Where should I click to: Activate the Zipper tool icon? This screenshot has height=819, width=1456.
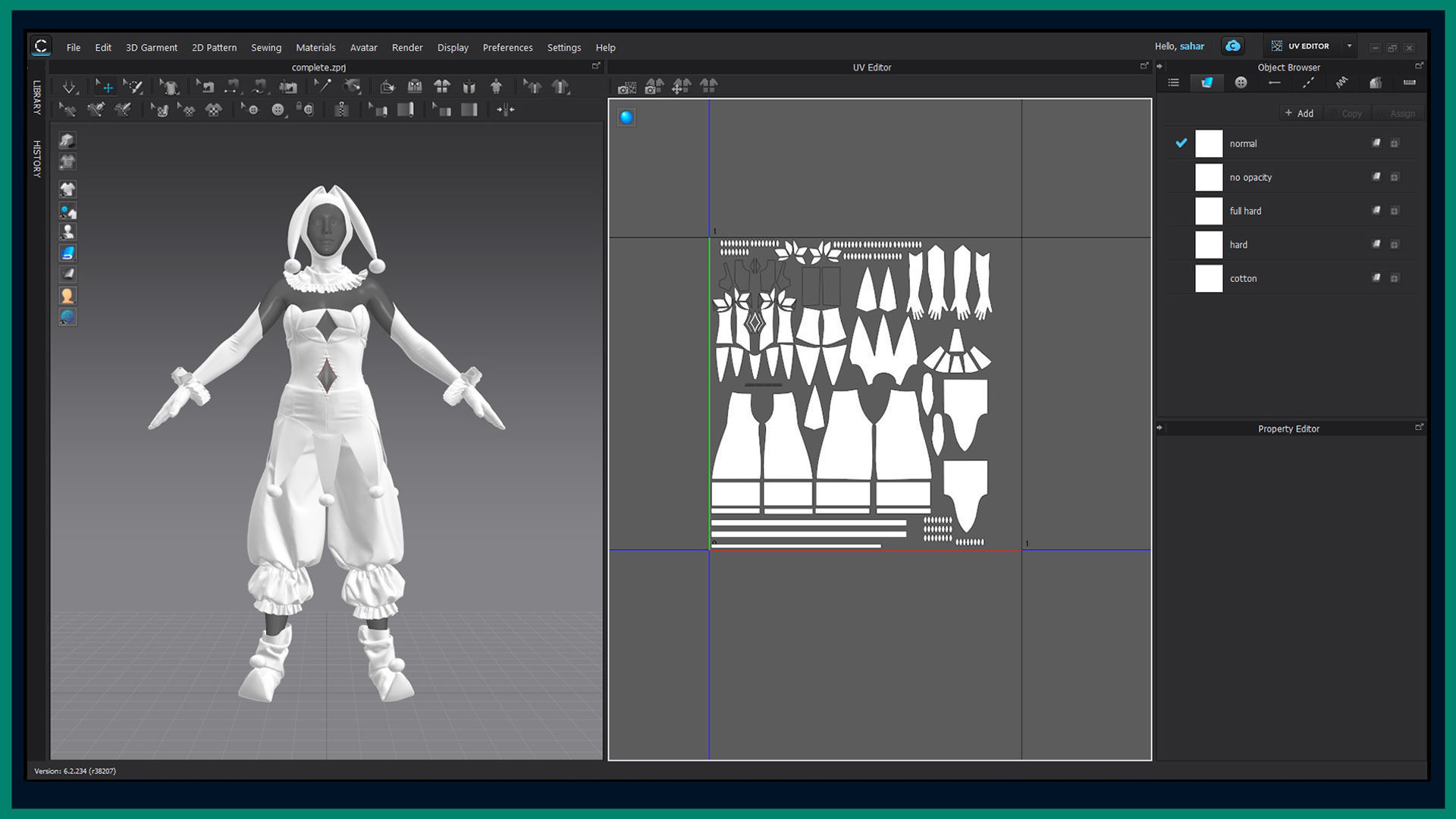341,110
